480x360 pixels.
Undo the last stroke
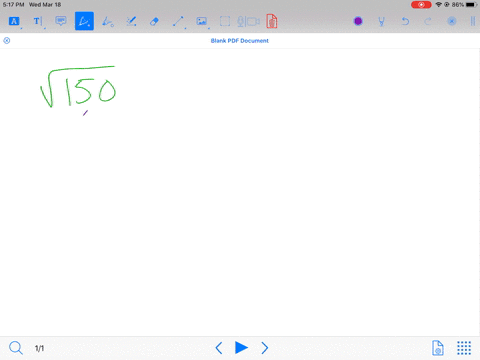point(405,22)
